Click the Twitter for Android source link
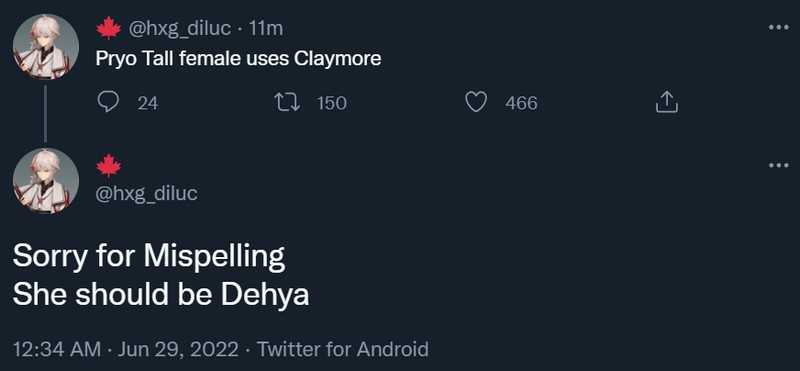800x371 pixels. click(342, 350)
